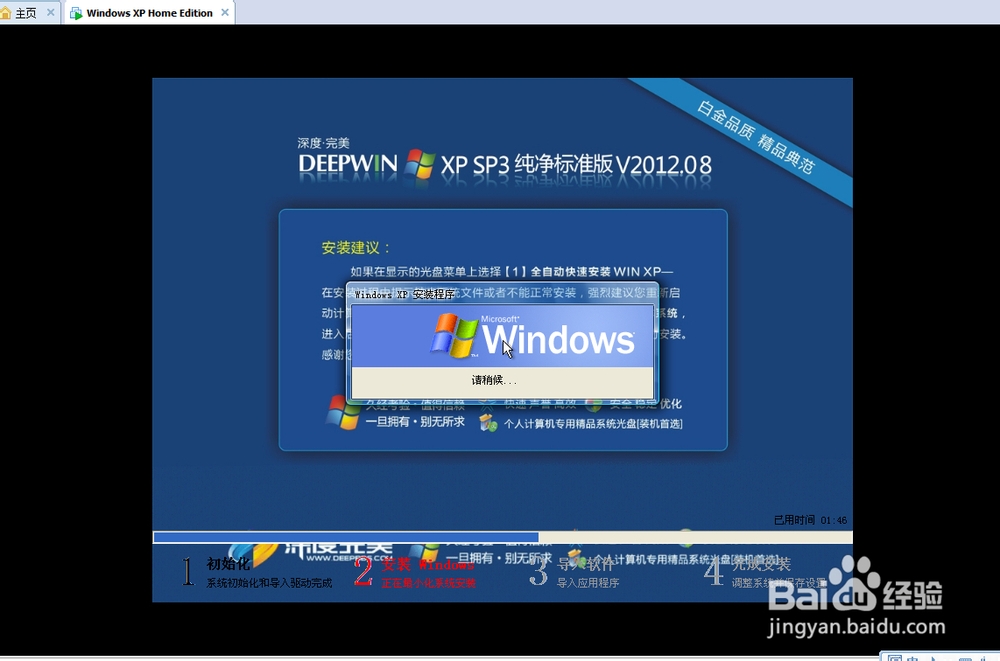Screen dimensions: 1000x661
Task: Click step 1 初始化 label
Action: point(228,564)
